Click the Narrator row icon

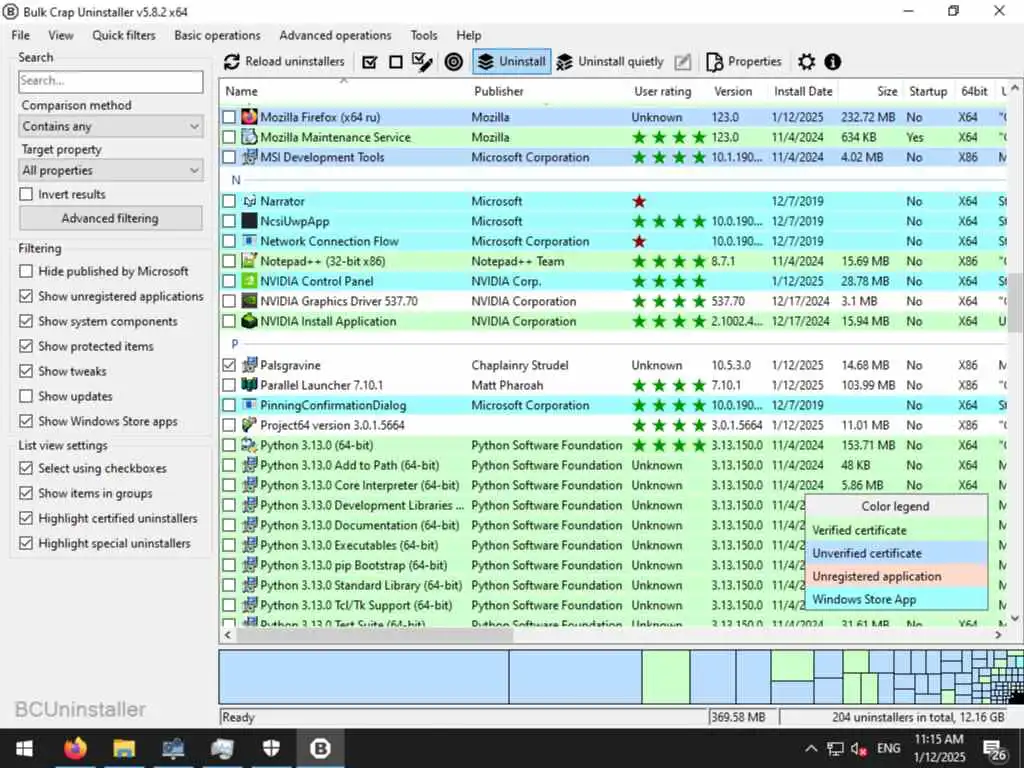click(249, 201)
